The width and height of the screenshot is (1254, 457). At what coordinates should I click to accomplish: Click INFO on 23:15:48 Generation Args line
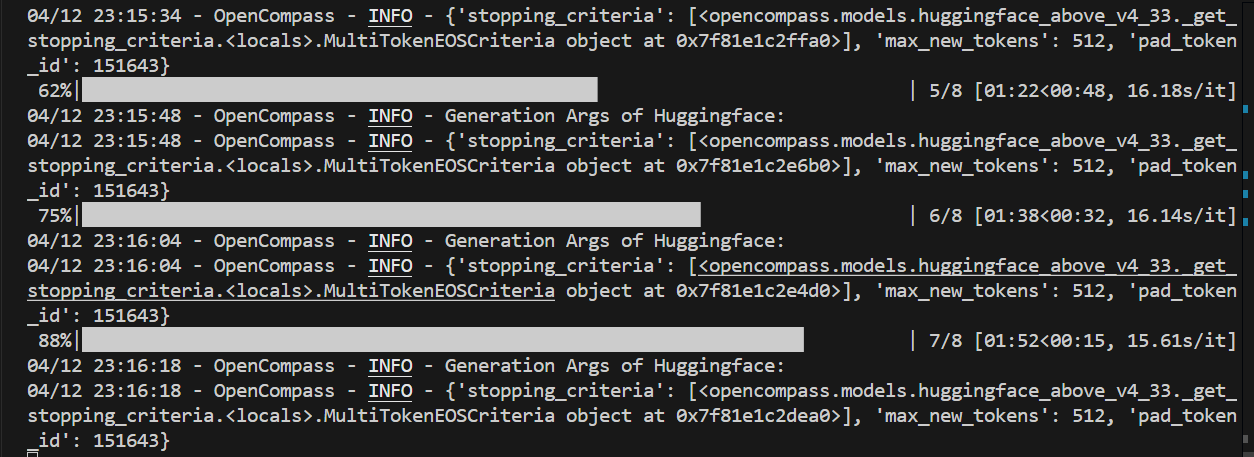tap(390, 115)
